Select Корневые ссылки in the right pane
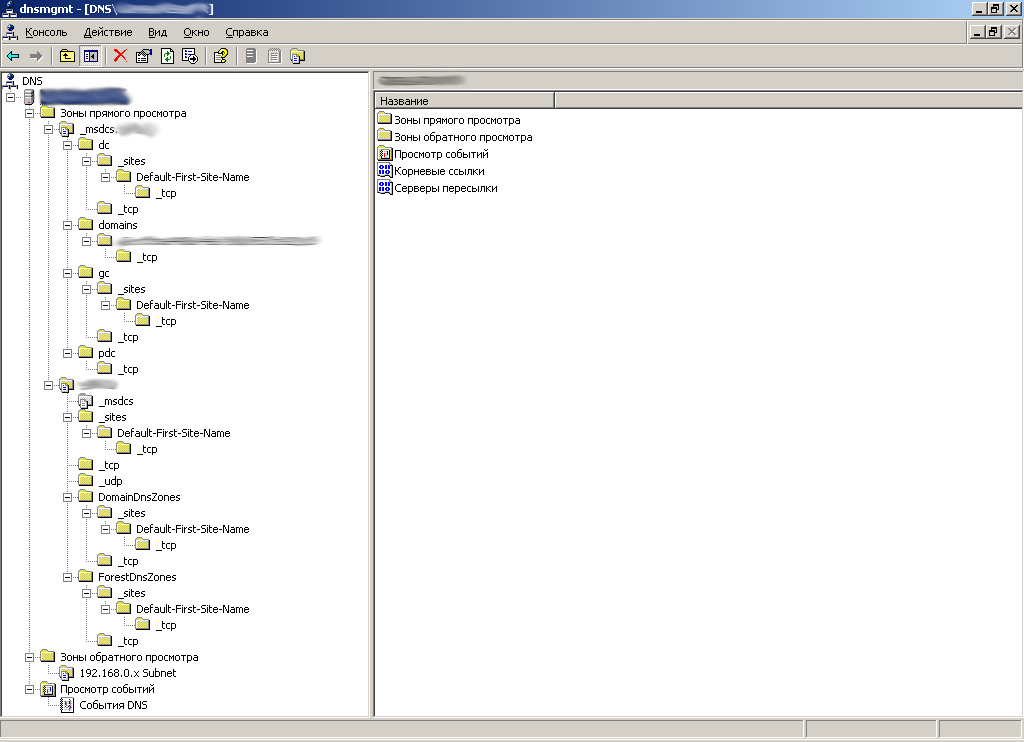This screenshot has height=742, width=1024. tap(438, 171)
